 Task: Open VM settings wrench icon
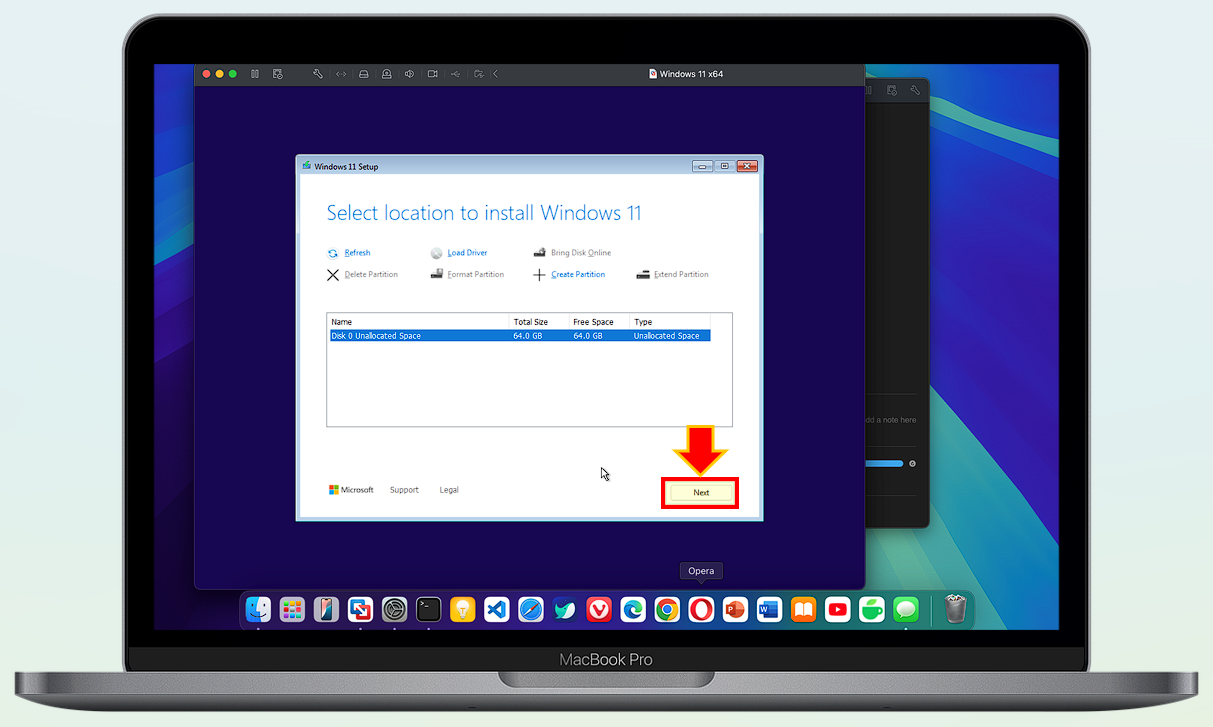[318, 74]
